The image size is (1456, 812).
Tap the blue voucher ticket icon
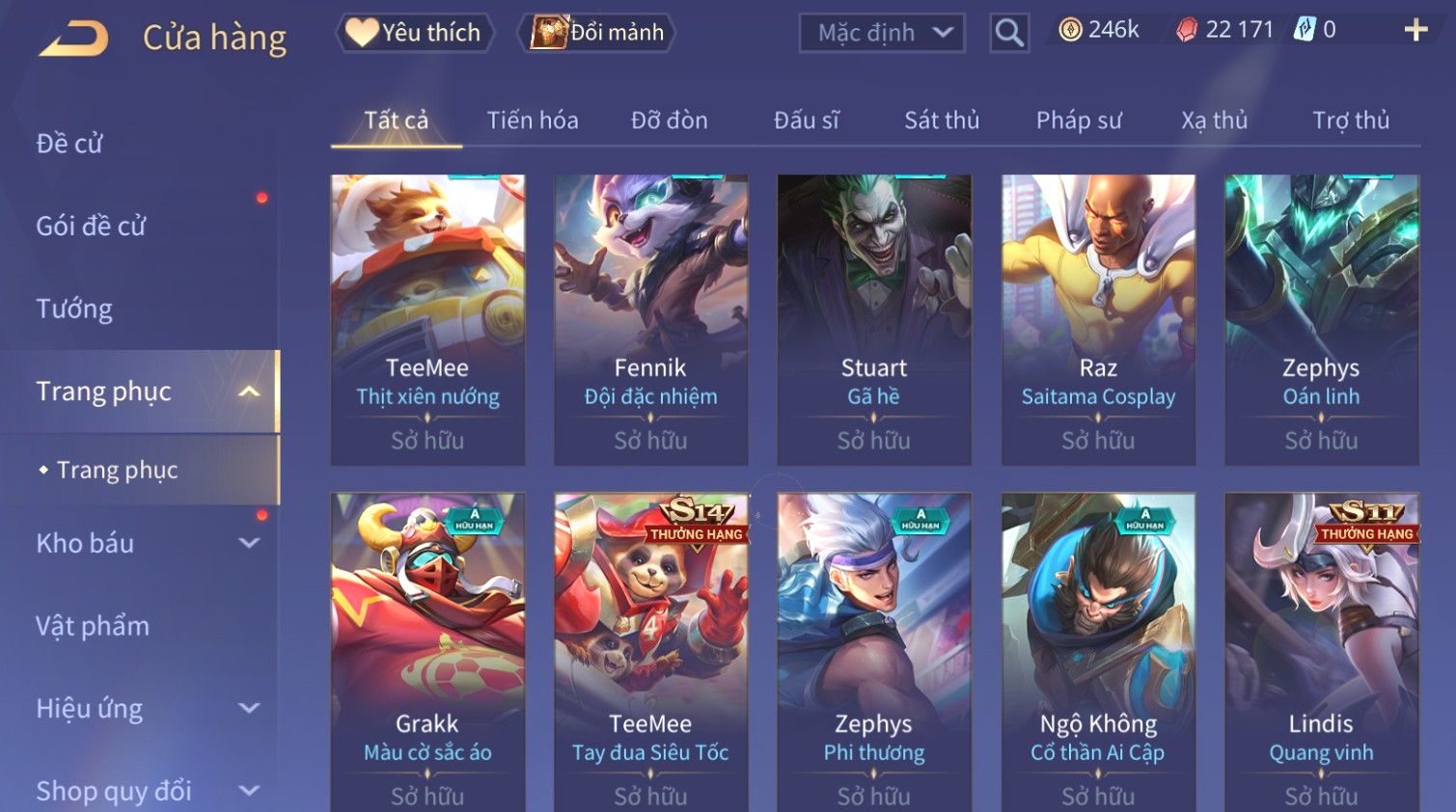(1305, 30)
